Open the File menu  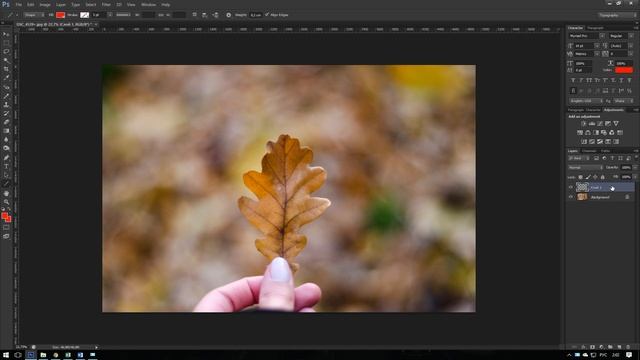(x=18, y=4)
